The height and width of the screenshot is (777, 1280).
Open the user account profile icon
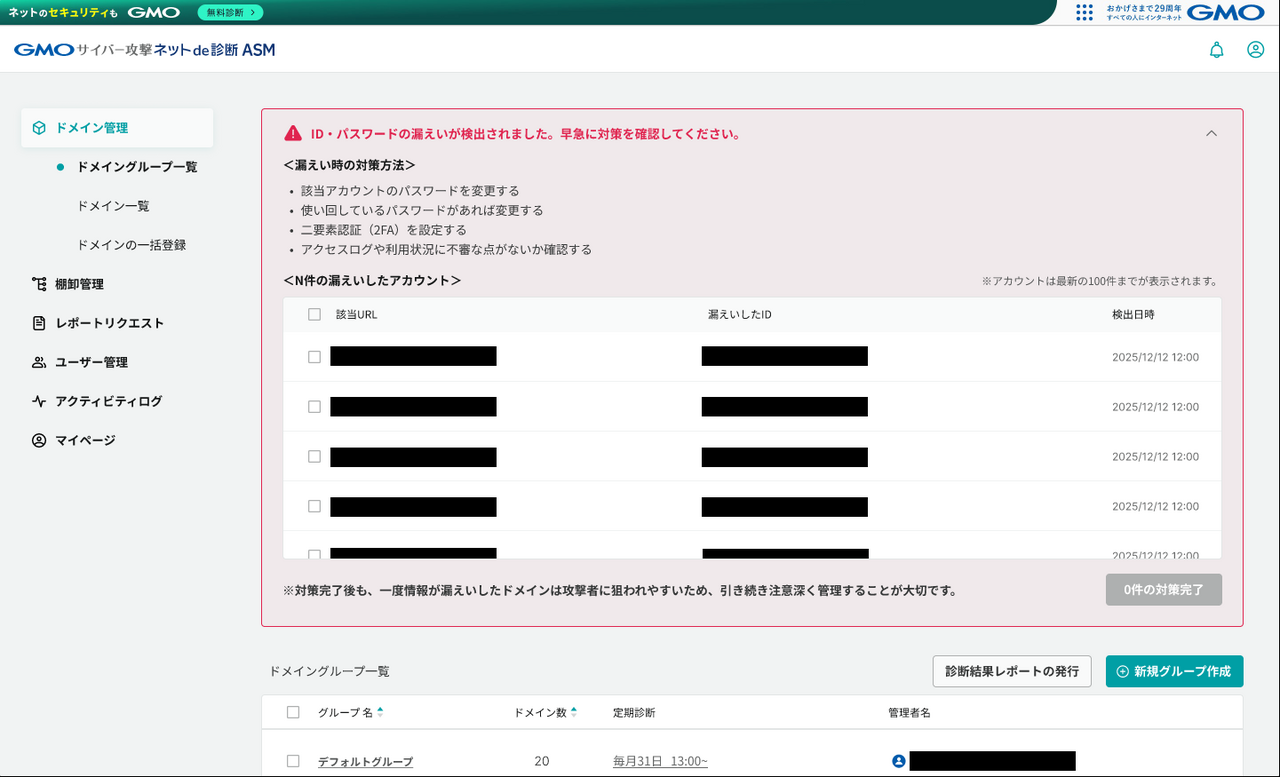1255,50
